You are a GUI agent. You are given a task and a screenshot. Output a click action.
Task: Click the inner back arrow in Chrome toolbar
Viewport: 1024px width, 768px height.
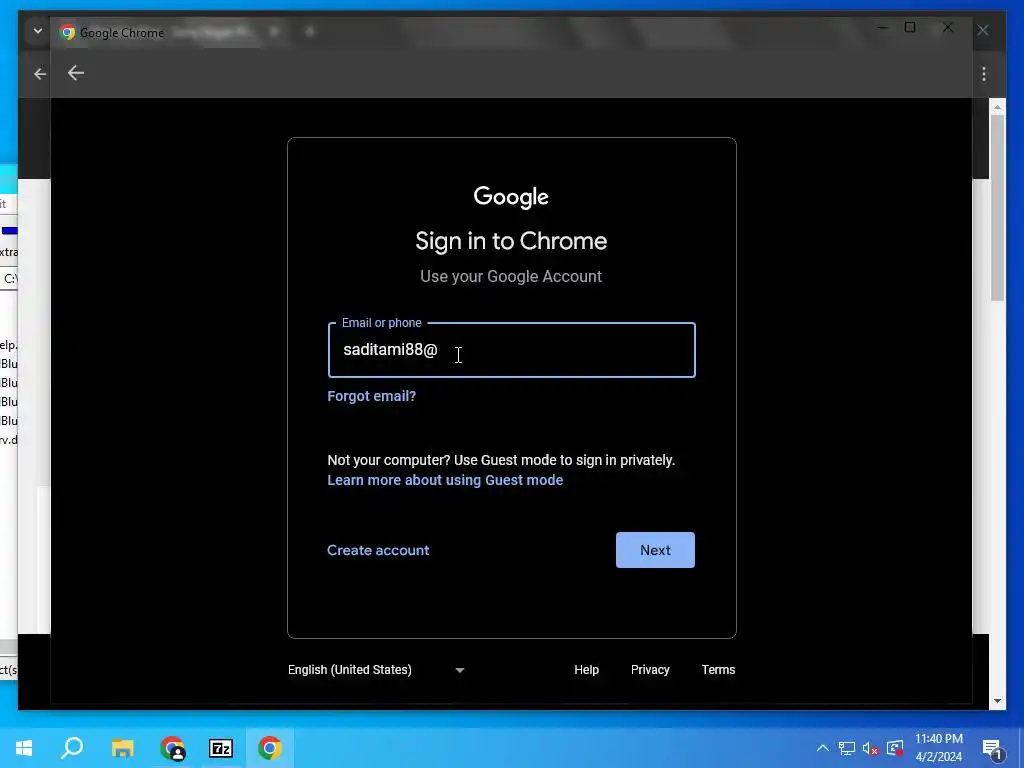[76, 73]
